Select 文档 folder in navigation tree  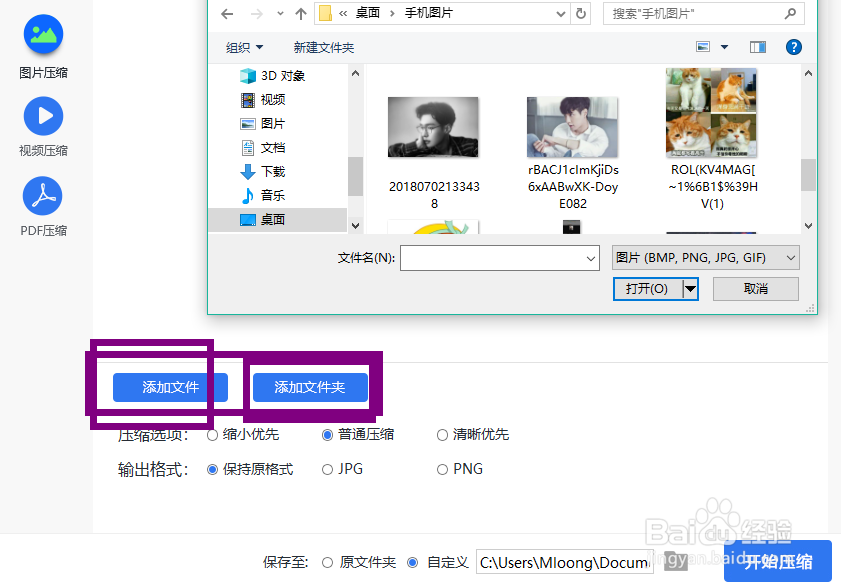263,148
